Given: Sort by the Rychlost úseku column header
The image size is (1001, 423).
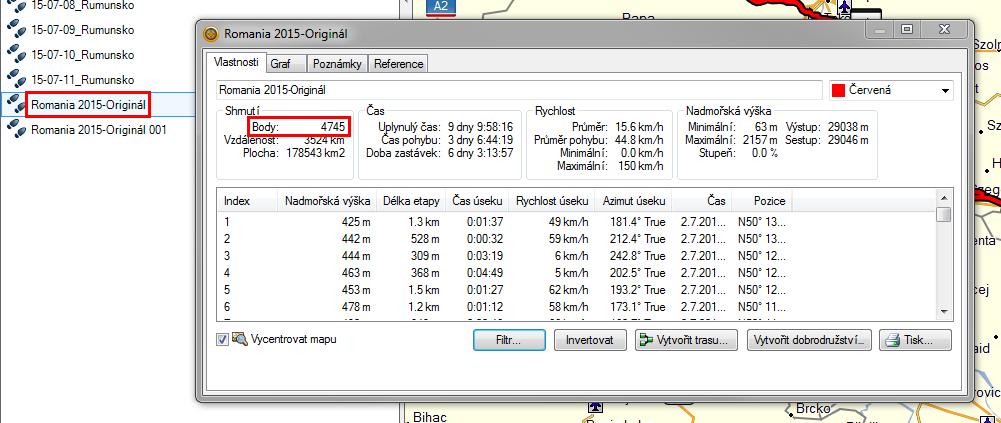Looking at the screenshot, I should (x=550, y=201).
